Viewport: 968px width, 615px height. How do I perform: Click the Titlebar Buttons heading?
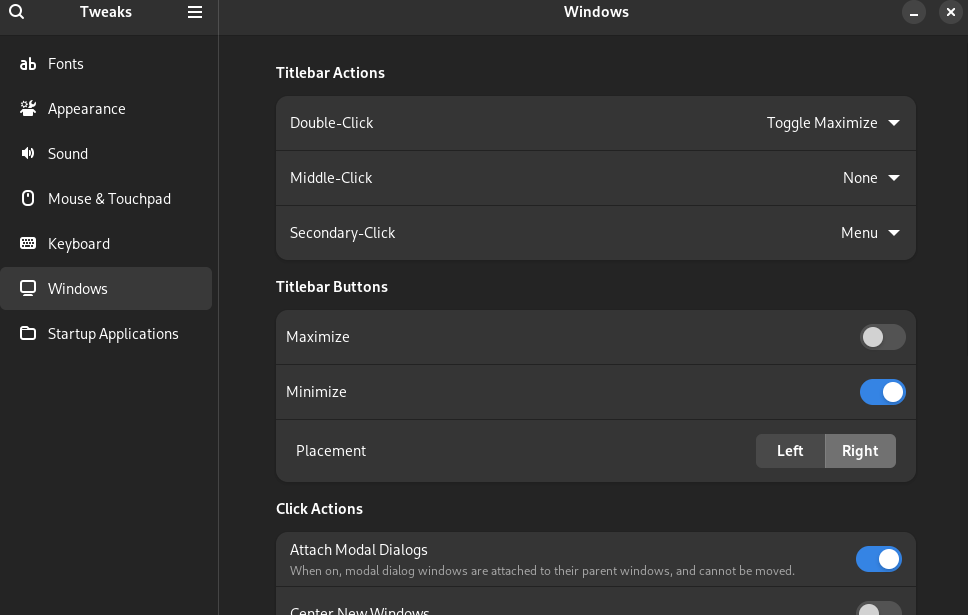tap(332, 287)
